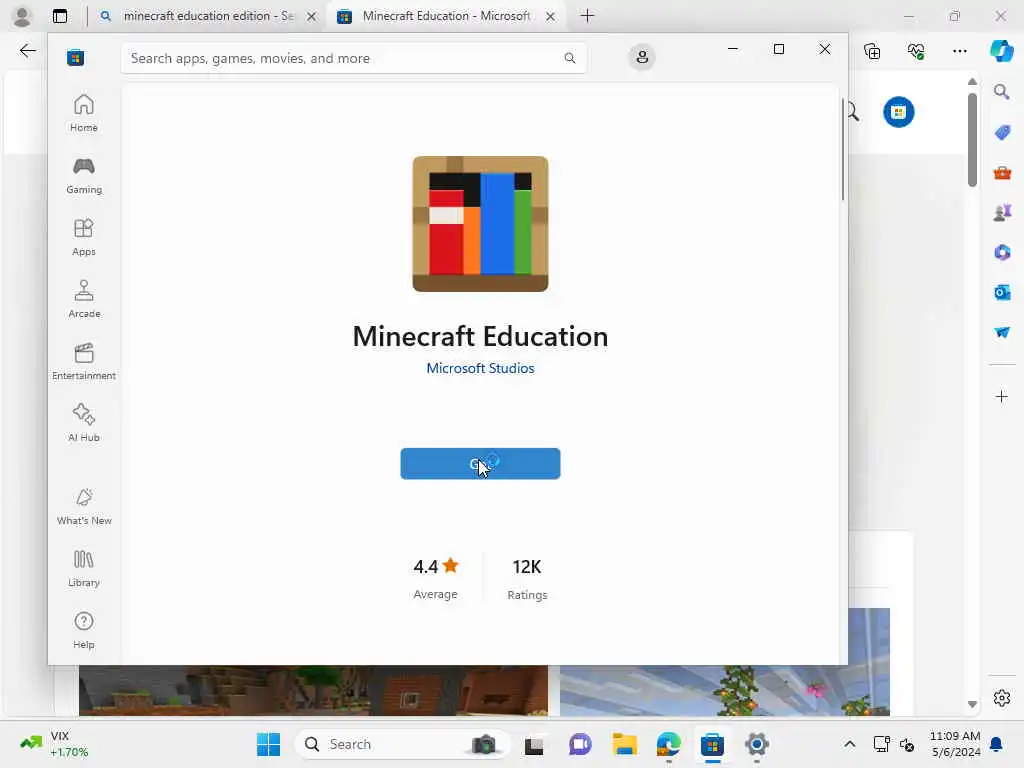Open Edge tab actions menu icon
Screen dimensions: 1024x768
(x=60, y=16)
